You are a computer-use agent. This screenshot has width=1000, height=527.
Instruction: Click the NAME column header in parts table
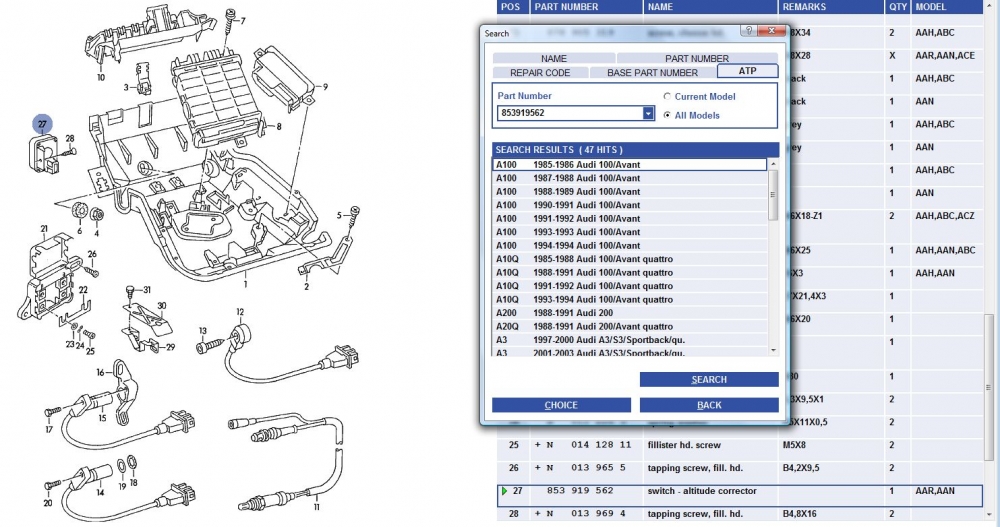[x=710, y=7]
